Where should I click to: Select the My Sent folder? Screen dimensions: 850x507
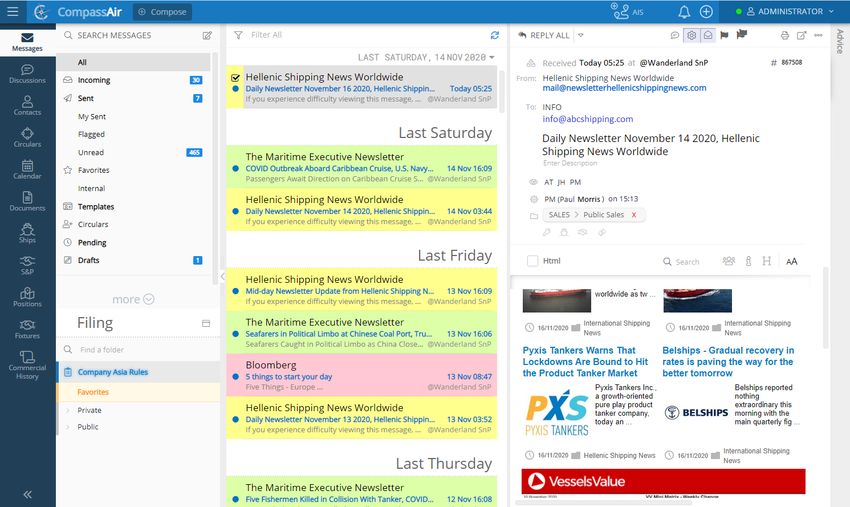click(x=133, y=116)
